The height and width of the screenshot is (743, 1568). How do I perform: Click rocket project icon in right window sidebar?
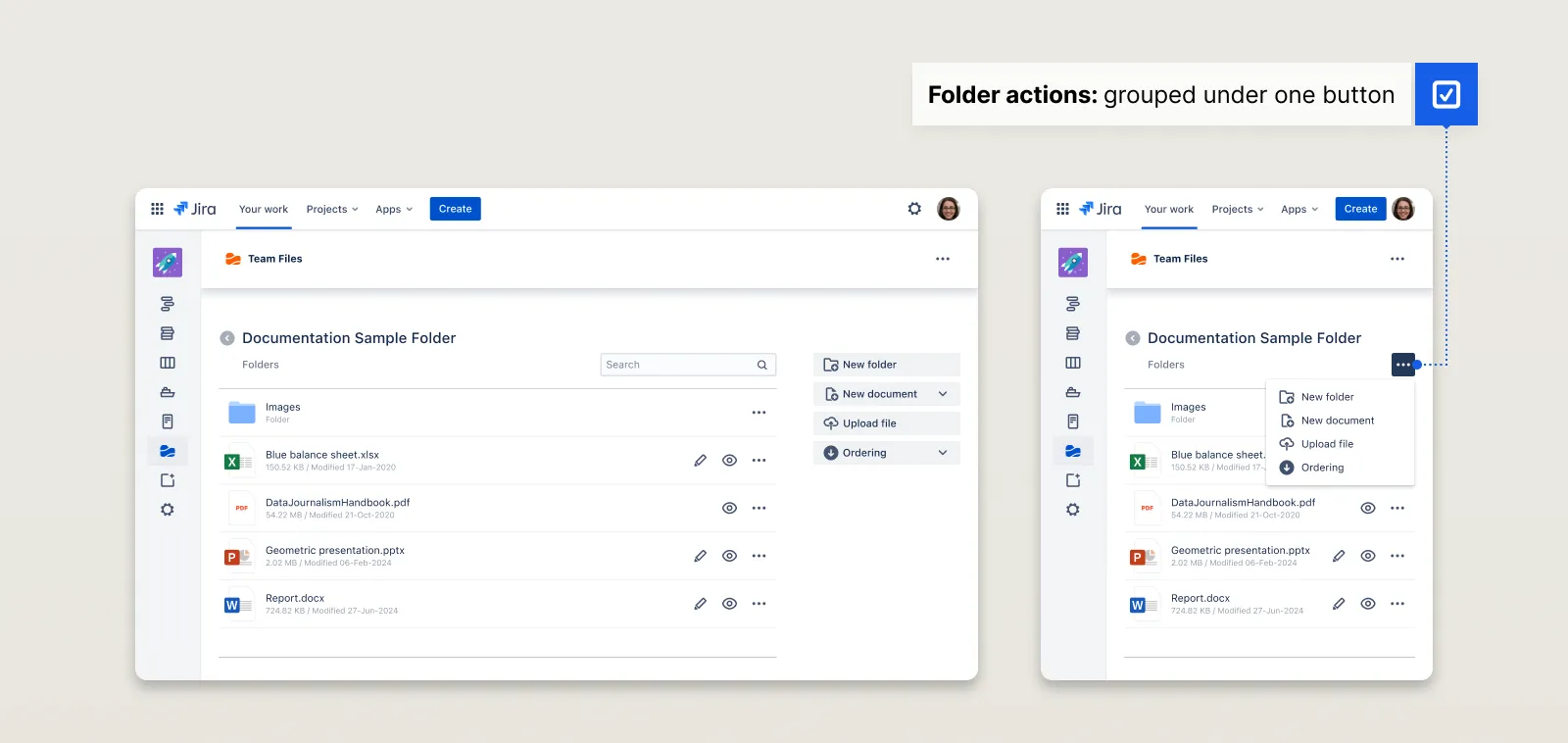click(x=1073, y=263)
